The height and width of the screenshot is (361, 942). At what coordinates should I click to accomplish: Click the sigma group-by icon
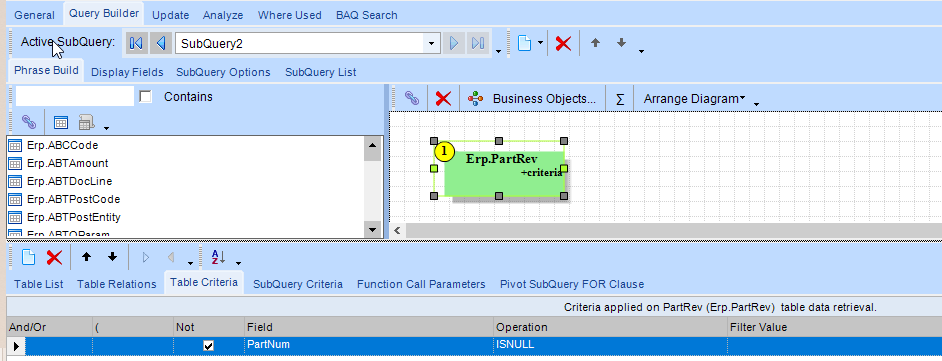coord(620,99)
